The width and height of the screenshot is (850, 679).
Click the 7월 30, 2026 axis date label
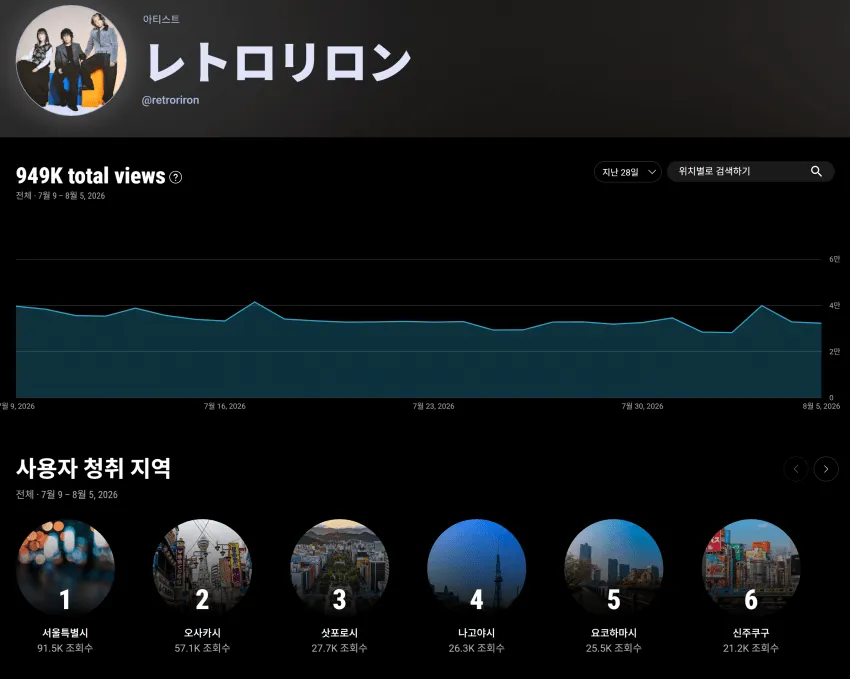tap(642, 406)
